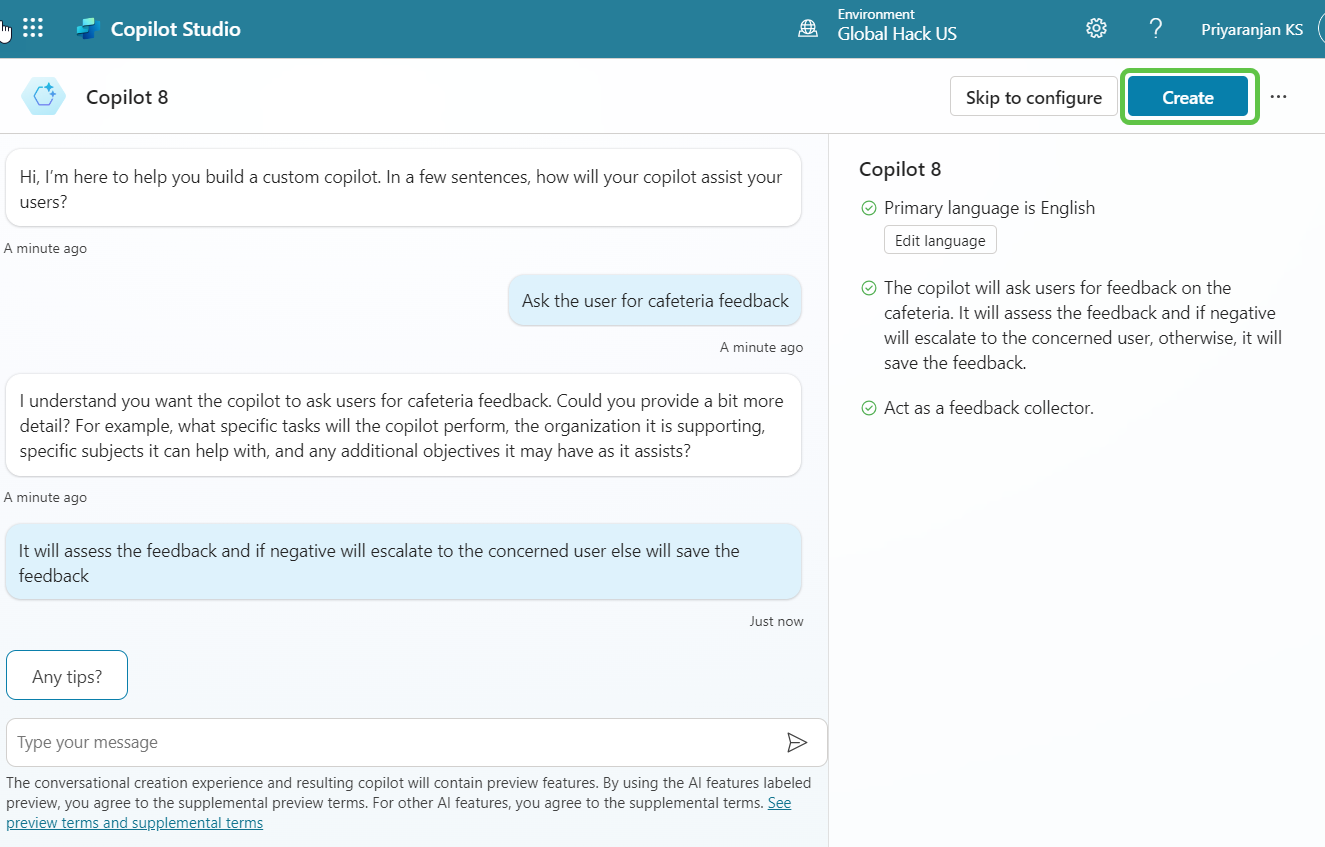Select the 'Any tips?' suggestion chip
The width and height of the screenshot is (1325, 847).
click(67, 677)
